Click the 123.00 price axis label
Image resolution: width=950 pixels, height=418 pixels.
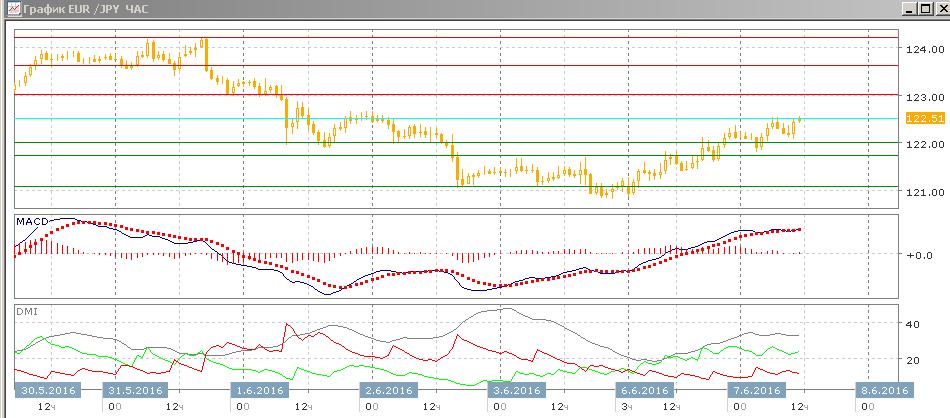(x=925, y=96)
